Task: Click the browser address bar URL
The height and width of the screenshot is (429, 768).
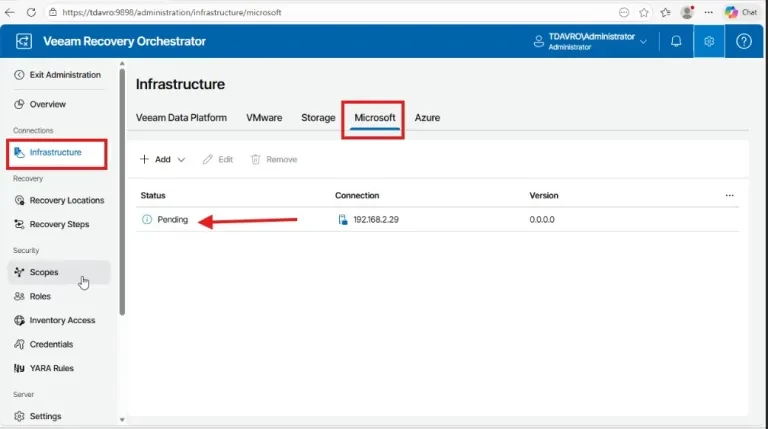Action: pos(172,13)
